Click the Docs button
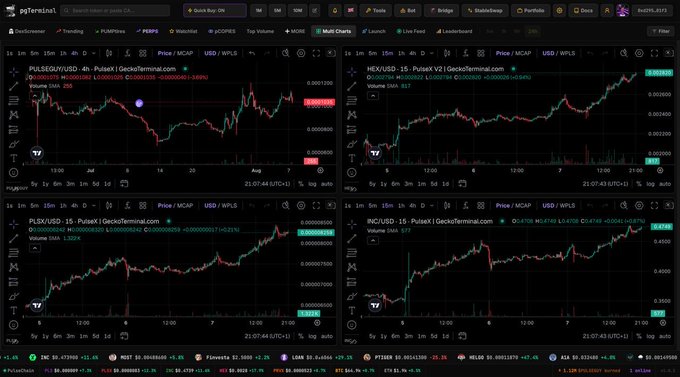The width and height of the screenshot is (680, 377). click(x=583, y=10)
